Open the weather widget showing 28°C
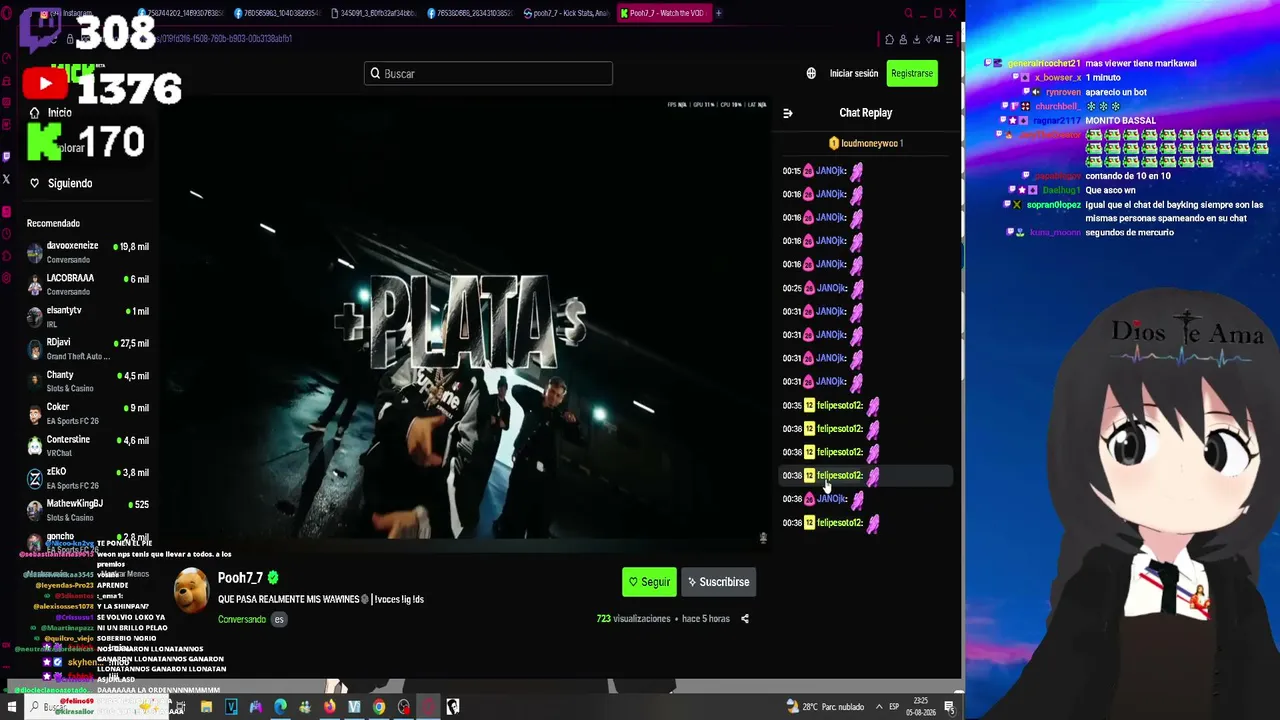The image size is (1280, 720). coord(826,707)
